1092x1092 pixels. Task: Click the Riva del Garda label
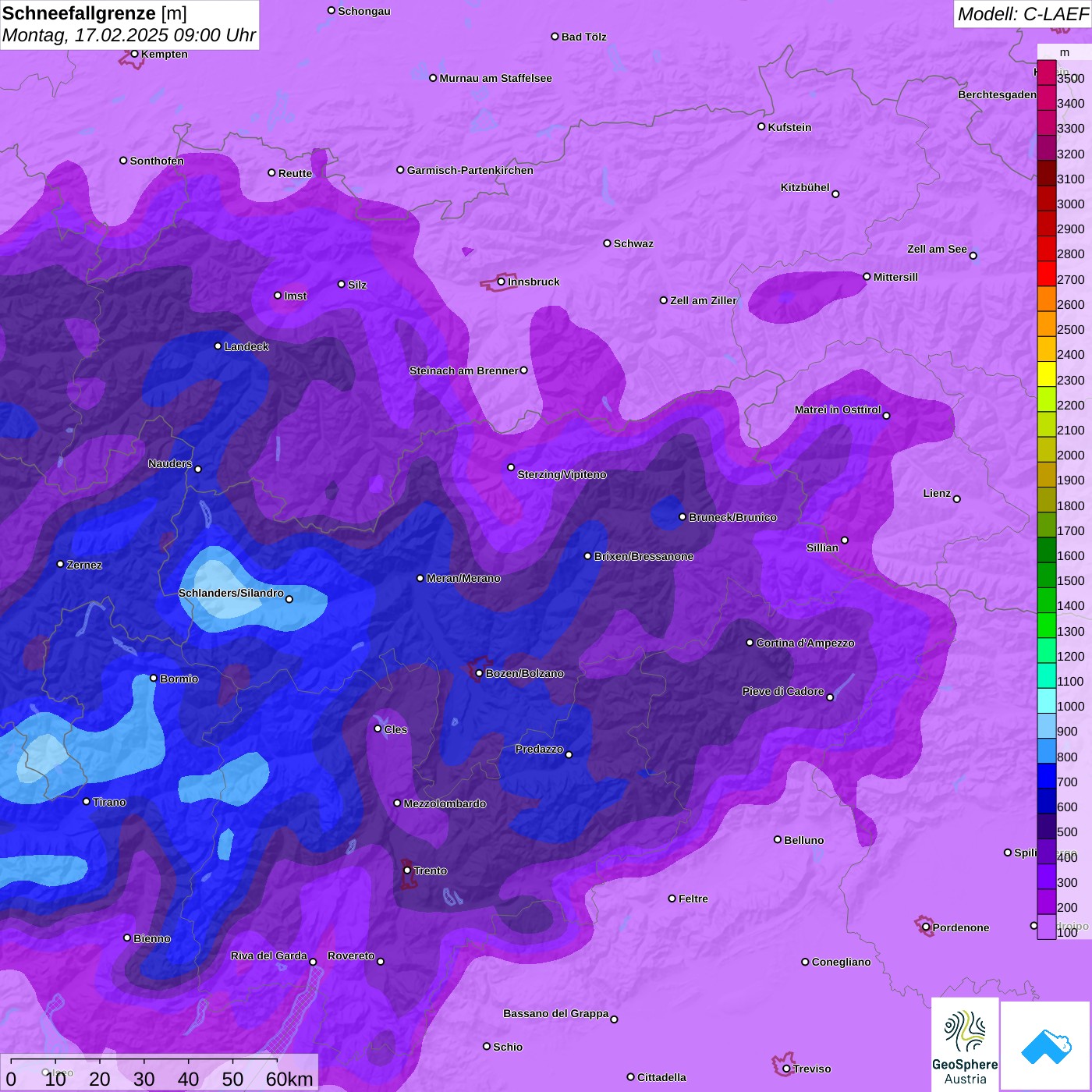pos(269,955)
